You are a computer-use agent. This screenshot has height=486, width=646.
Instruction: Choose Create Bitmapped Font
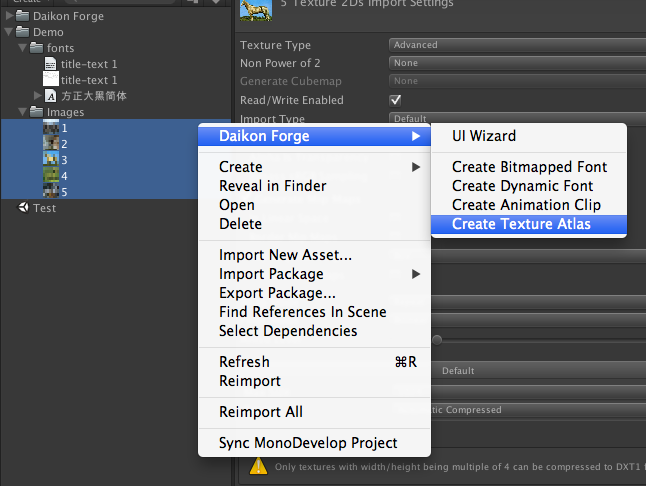(529, 167)
